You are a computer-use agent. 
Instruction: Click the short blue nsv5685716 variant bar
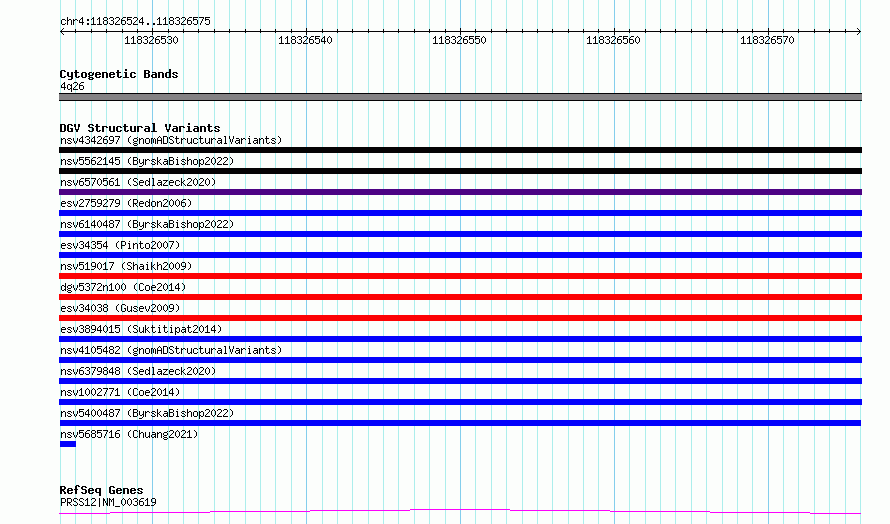(x=68, y=444)
